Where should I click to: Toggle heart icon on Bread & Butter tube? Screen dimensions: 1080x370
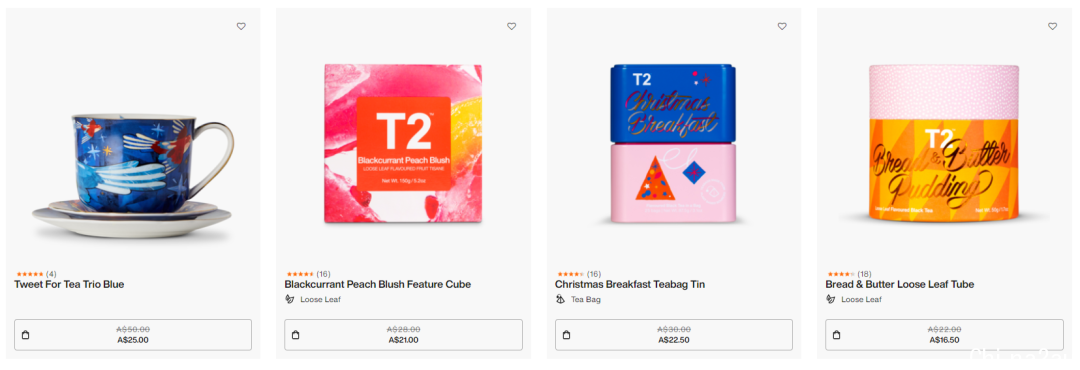pos(1052,26)
